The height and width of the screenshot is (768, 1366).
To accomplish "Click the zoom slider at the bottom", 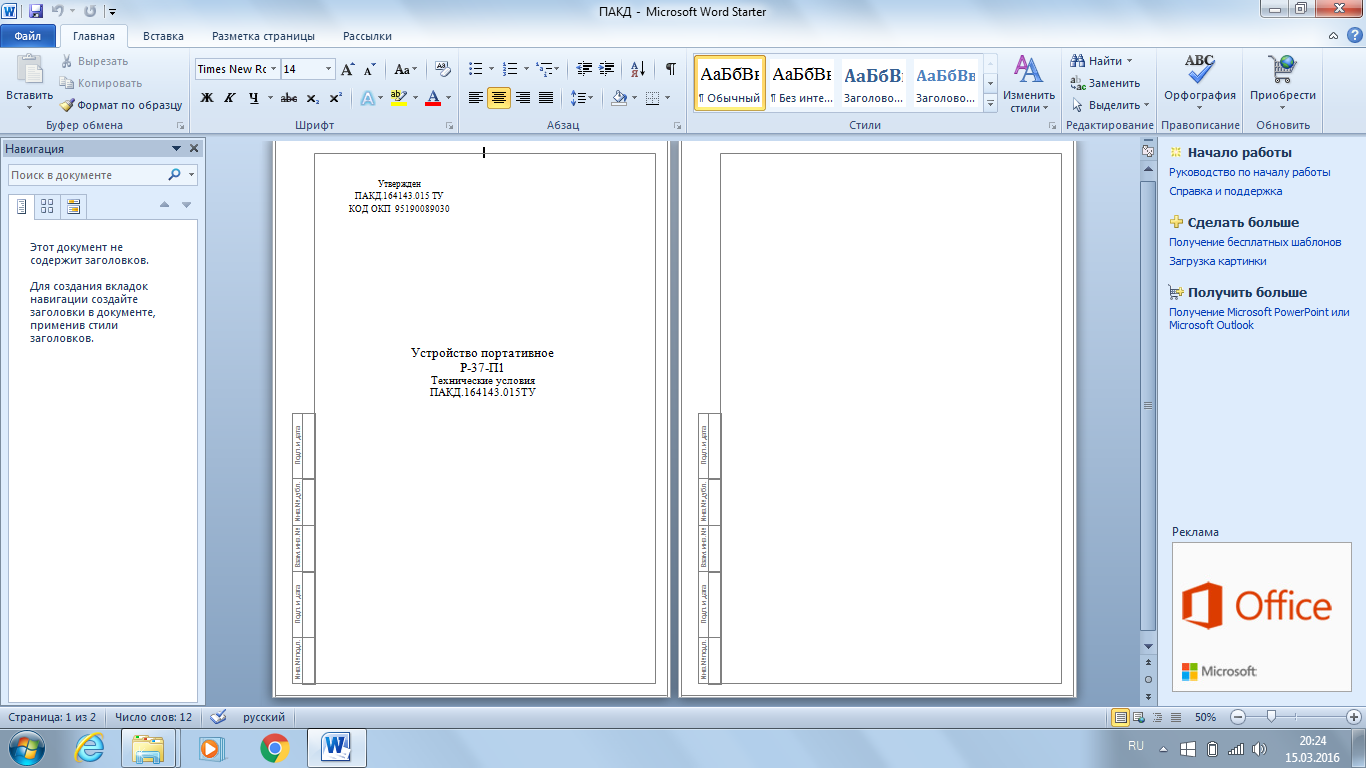I will point(1270,717).
